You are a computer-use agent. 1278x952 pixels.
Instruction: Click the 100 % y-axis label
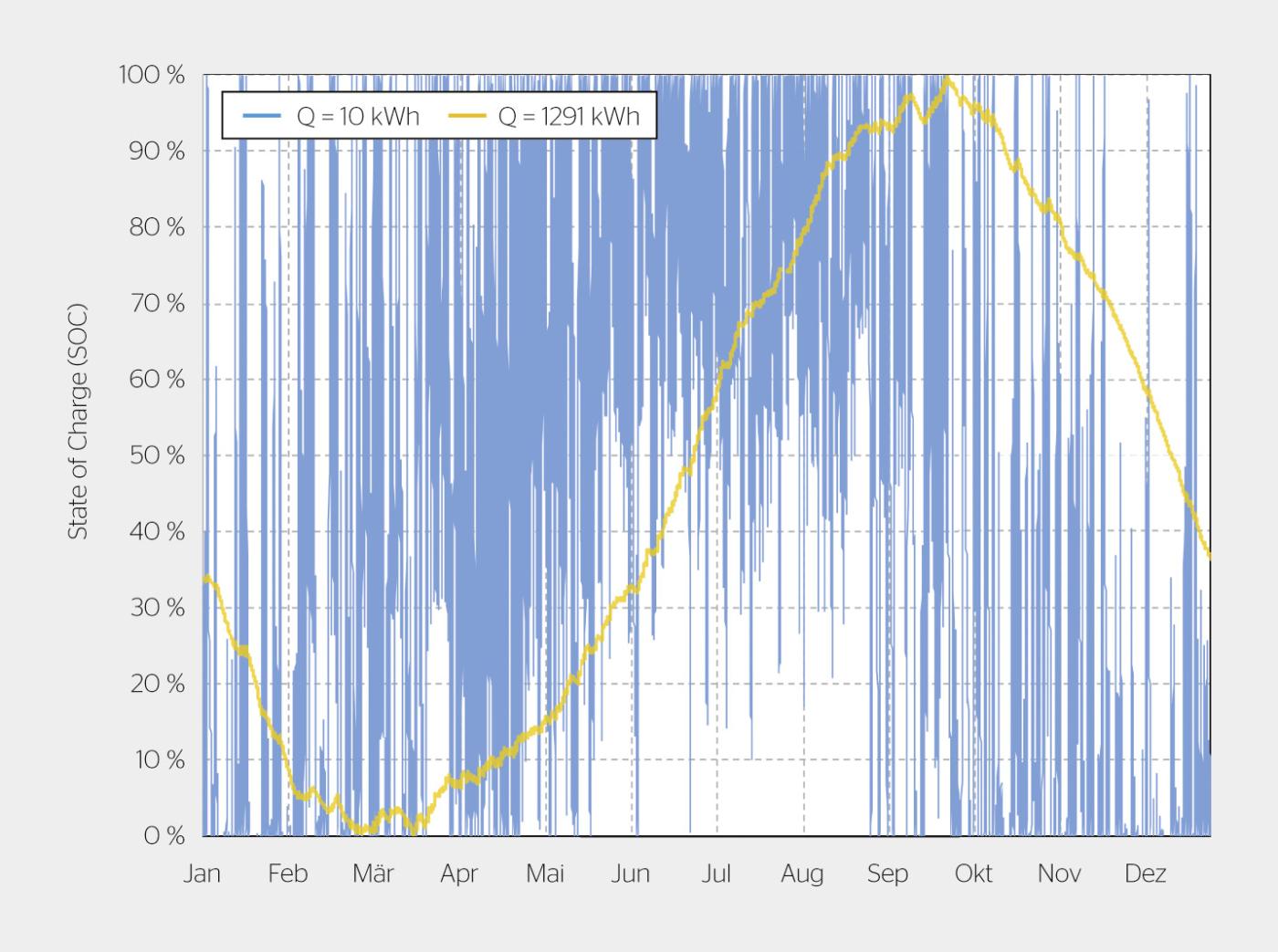(x=152, y=75)
